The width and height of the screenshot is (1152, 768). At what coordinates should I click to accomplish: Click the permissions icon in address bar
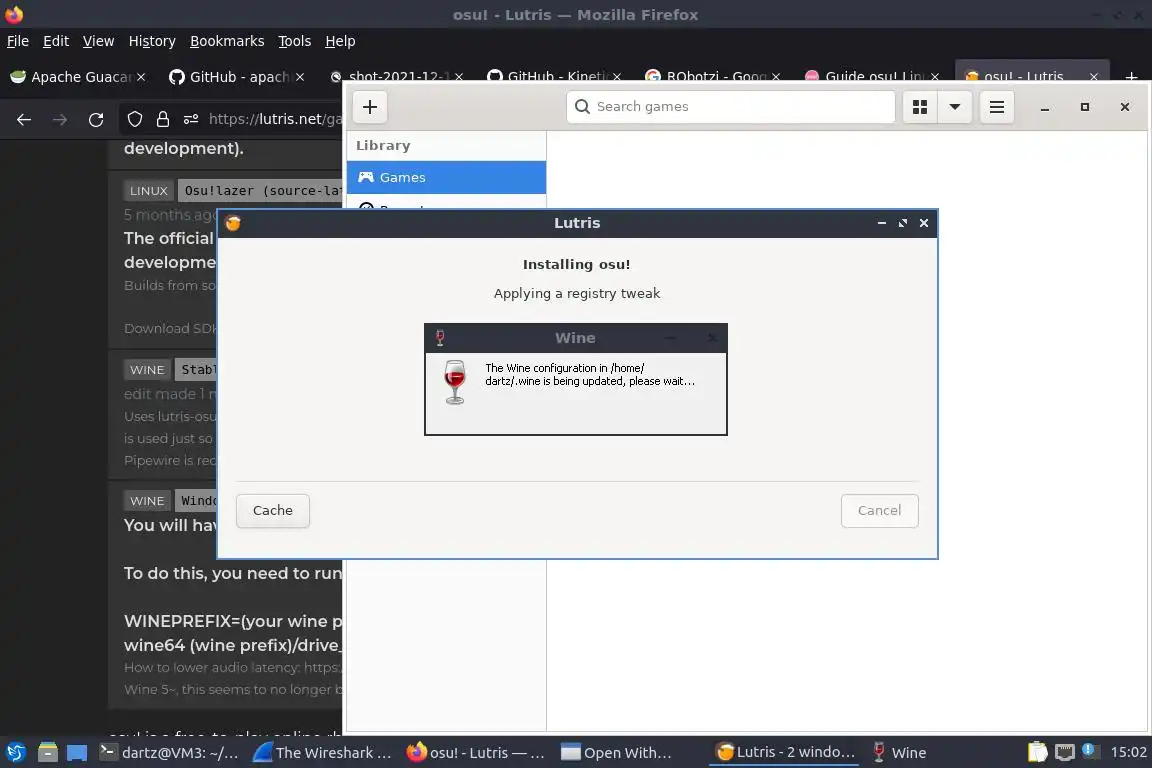click(x=191, y=119)
